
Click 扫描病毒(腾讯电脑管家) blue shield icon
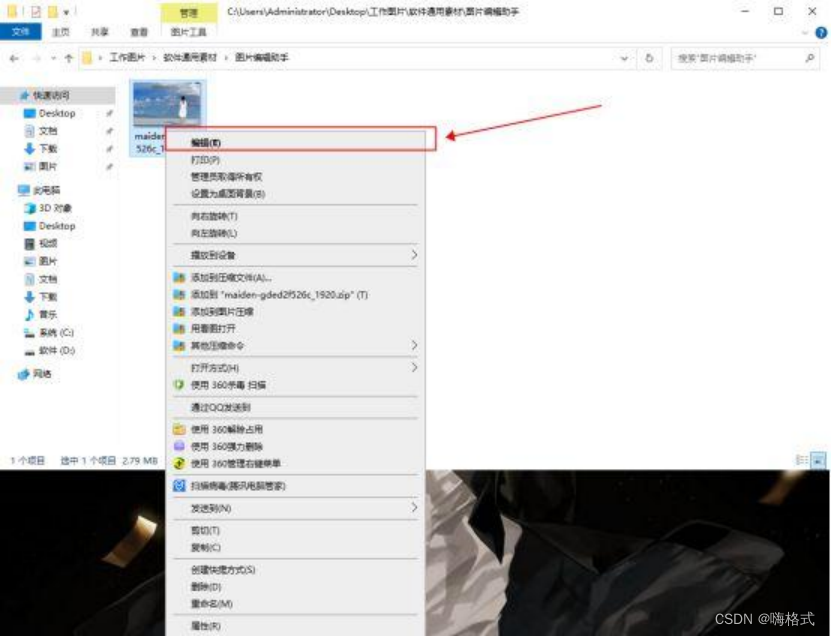pos(179,485)
